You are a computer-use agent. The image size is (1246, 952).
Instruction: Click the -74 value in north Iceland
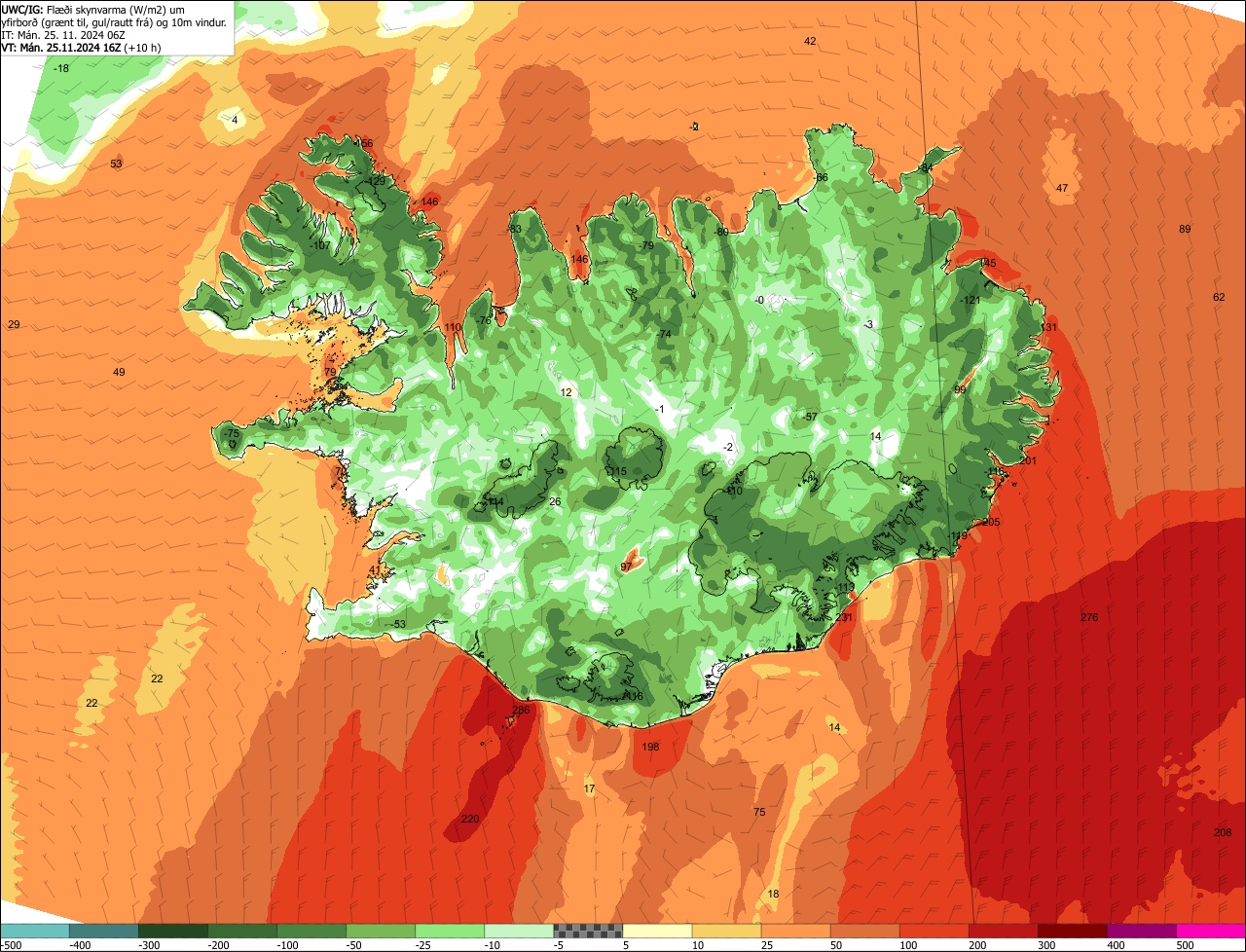click(664, 334)
